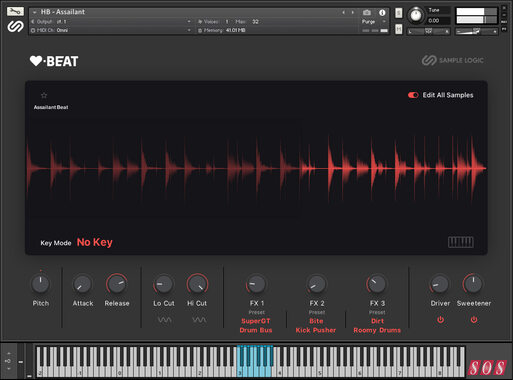Open FX 3 preset Dirt selector
The image size is (513, 380).
(377, 321)
